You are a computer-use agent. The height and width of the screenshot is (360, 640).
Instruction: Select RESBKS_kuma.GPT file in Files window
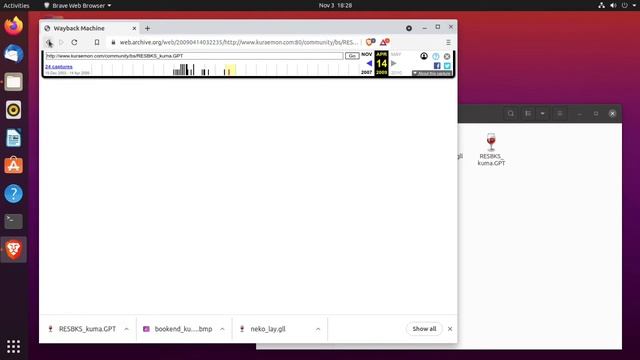click(x=491, y=149)
